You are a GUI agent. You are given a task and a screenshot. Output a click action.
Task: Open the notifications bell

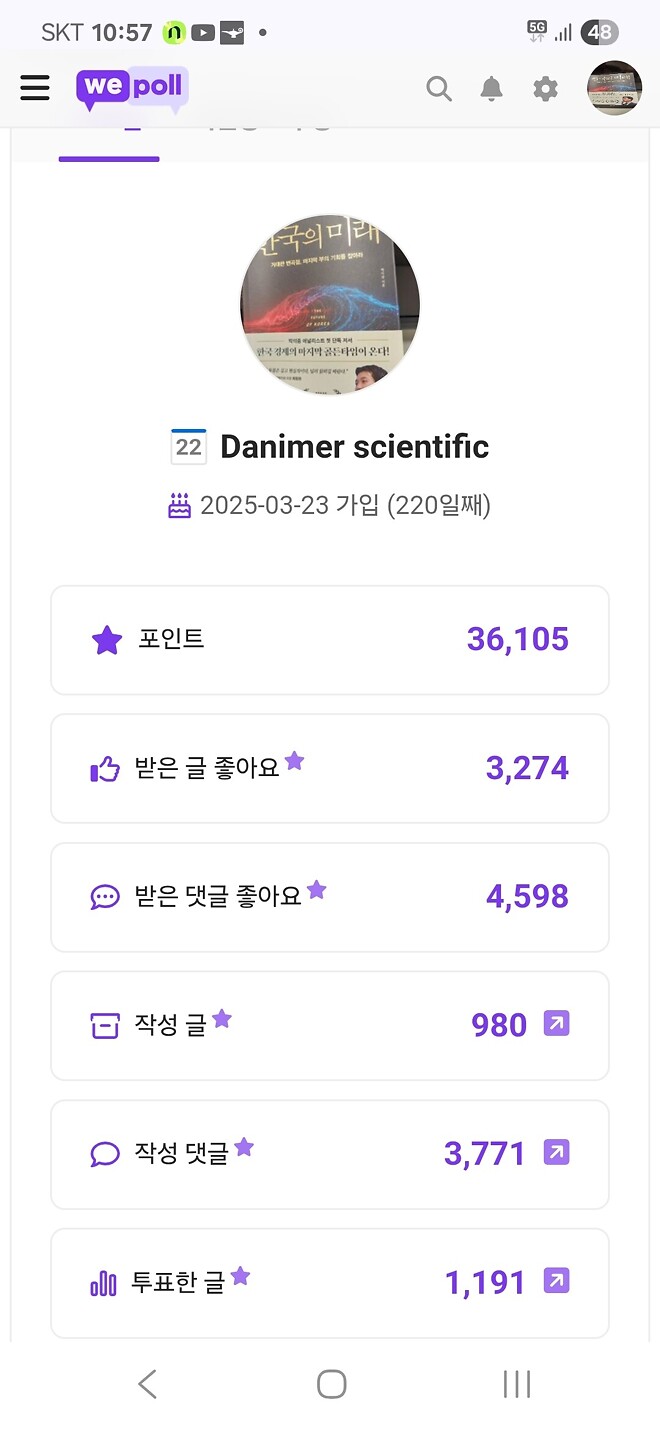[491, 88]
